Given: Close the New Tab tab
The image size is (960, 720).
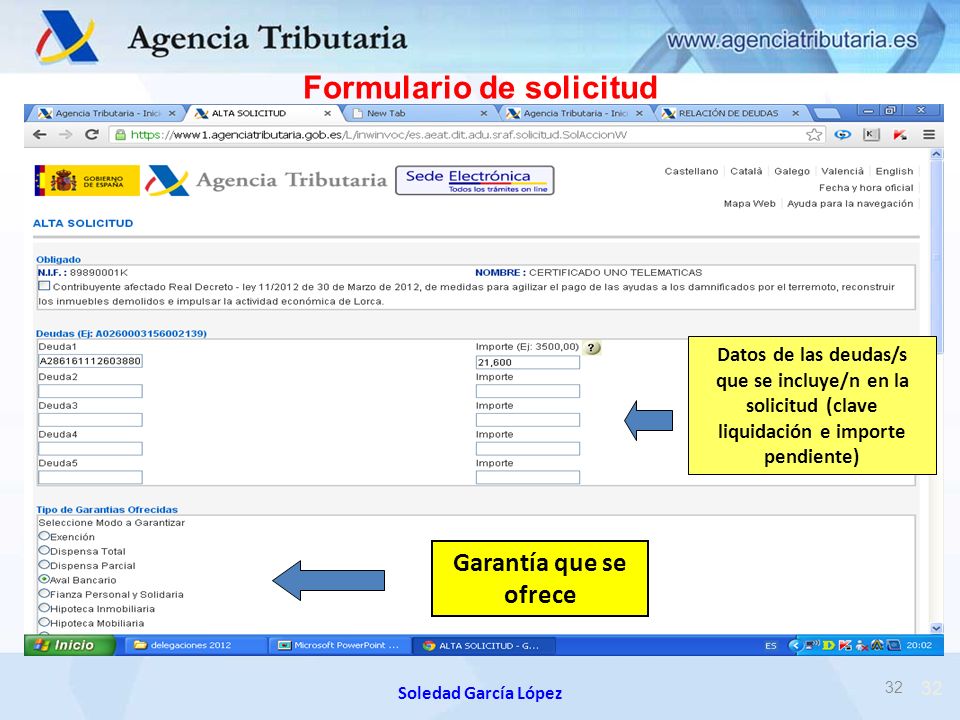Looking at the screenshot, I should pyautogui.click(x=484, y=113).
